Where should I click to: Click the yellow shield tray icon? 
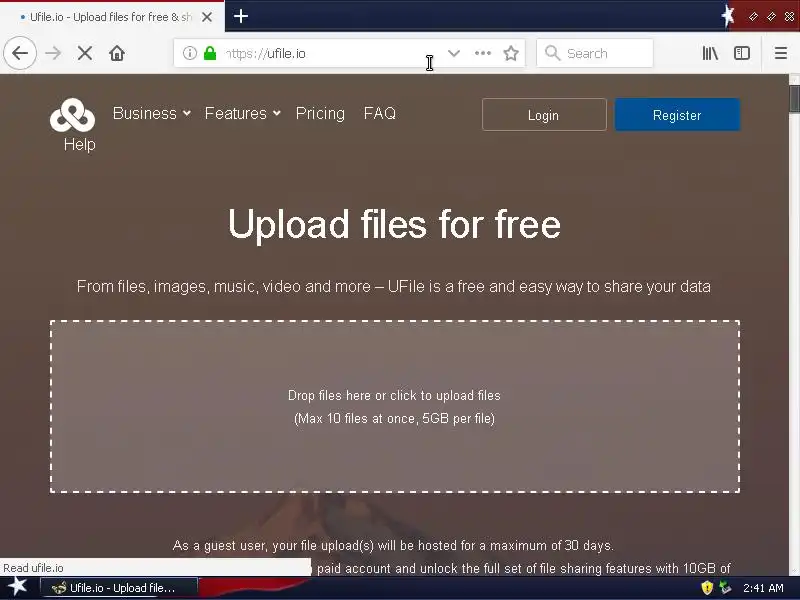pos(707,588)
